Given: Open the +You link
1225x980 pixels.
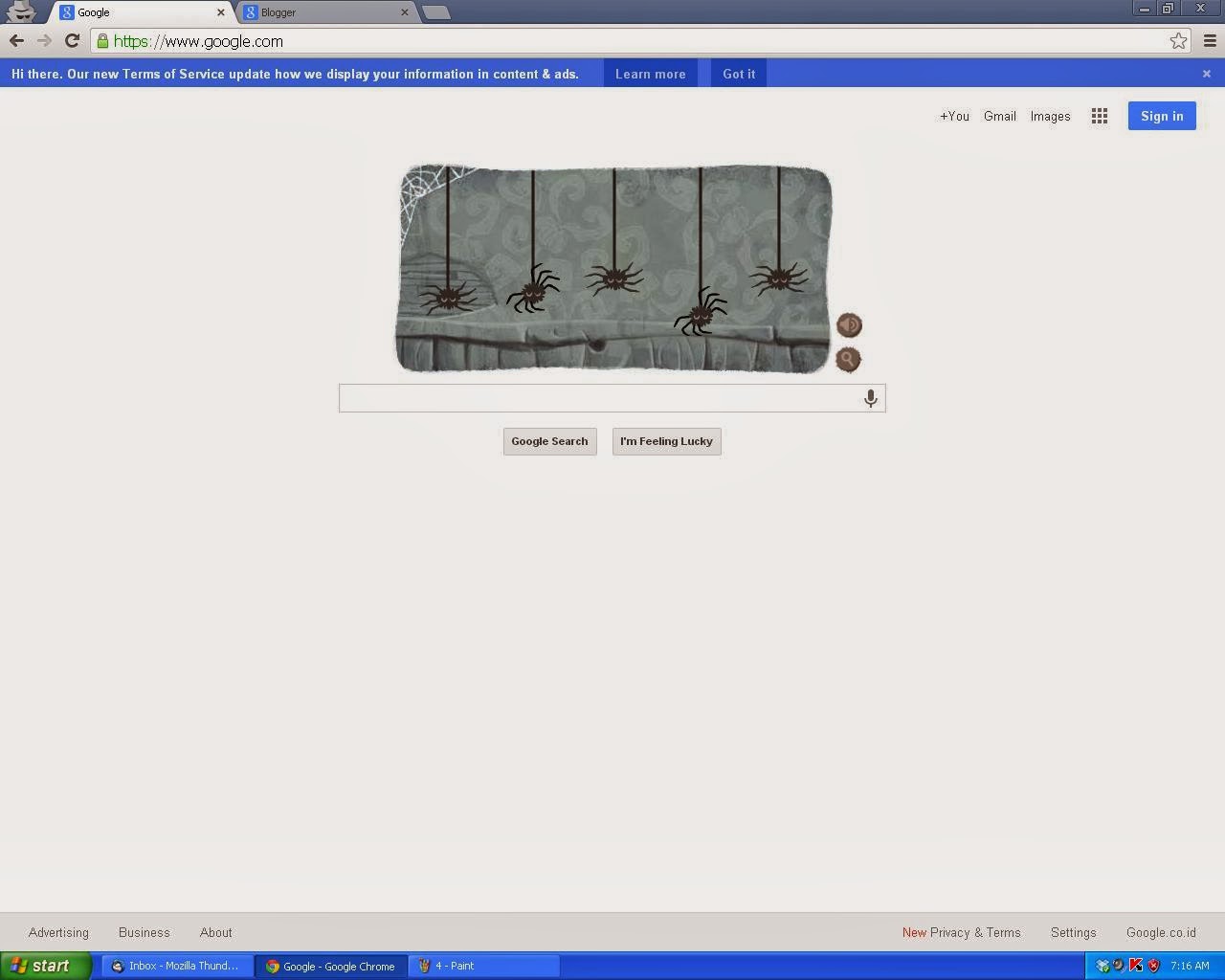Looking at the screenshot, I should coord(954,116).
